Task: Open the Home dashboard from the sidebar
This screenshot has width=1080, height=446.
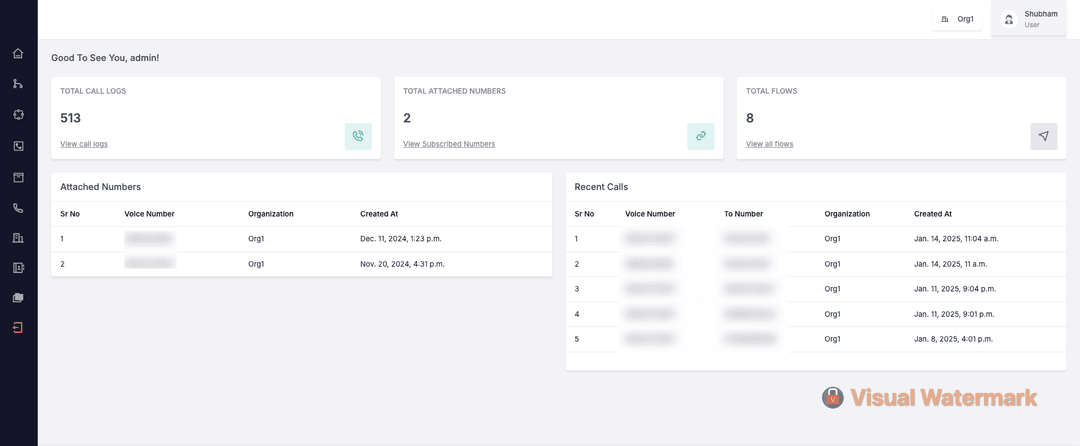Action: point(19,53)
